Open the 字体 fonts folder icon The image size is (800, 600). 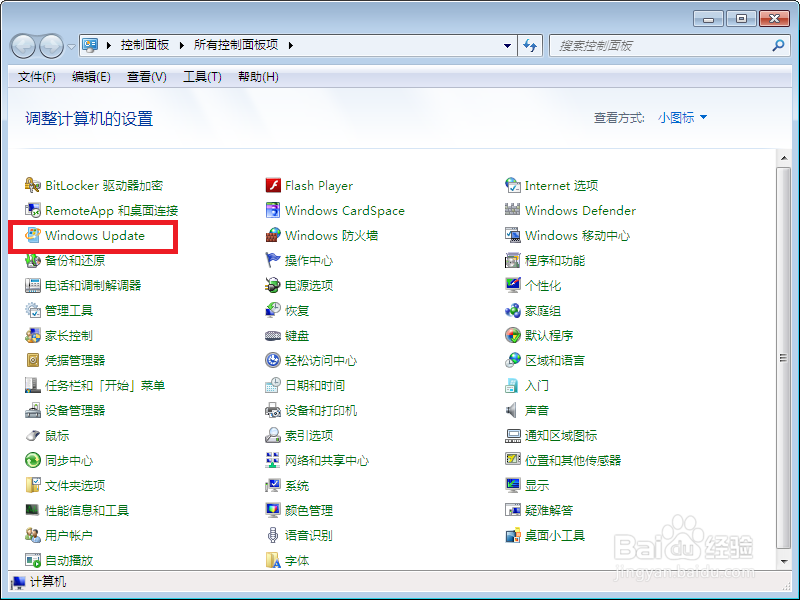coord(273,560)
